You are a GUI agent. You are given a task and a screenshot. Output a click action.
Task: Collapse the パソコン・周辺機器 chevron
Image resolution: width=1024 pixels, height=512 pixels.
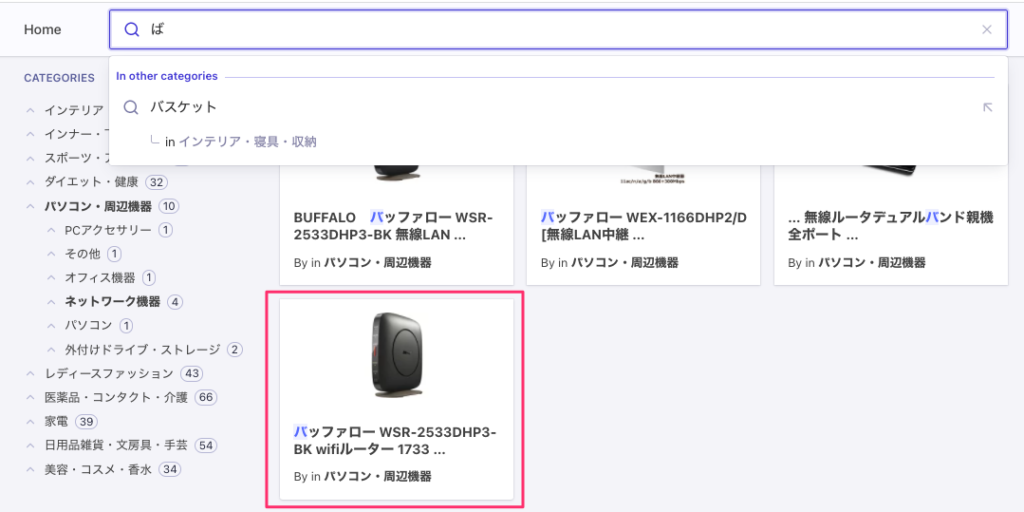tap(30, 206)
